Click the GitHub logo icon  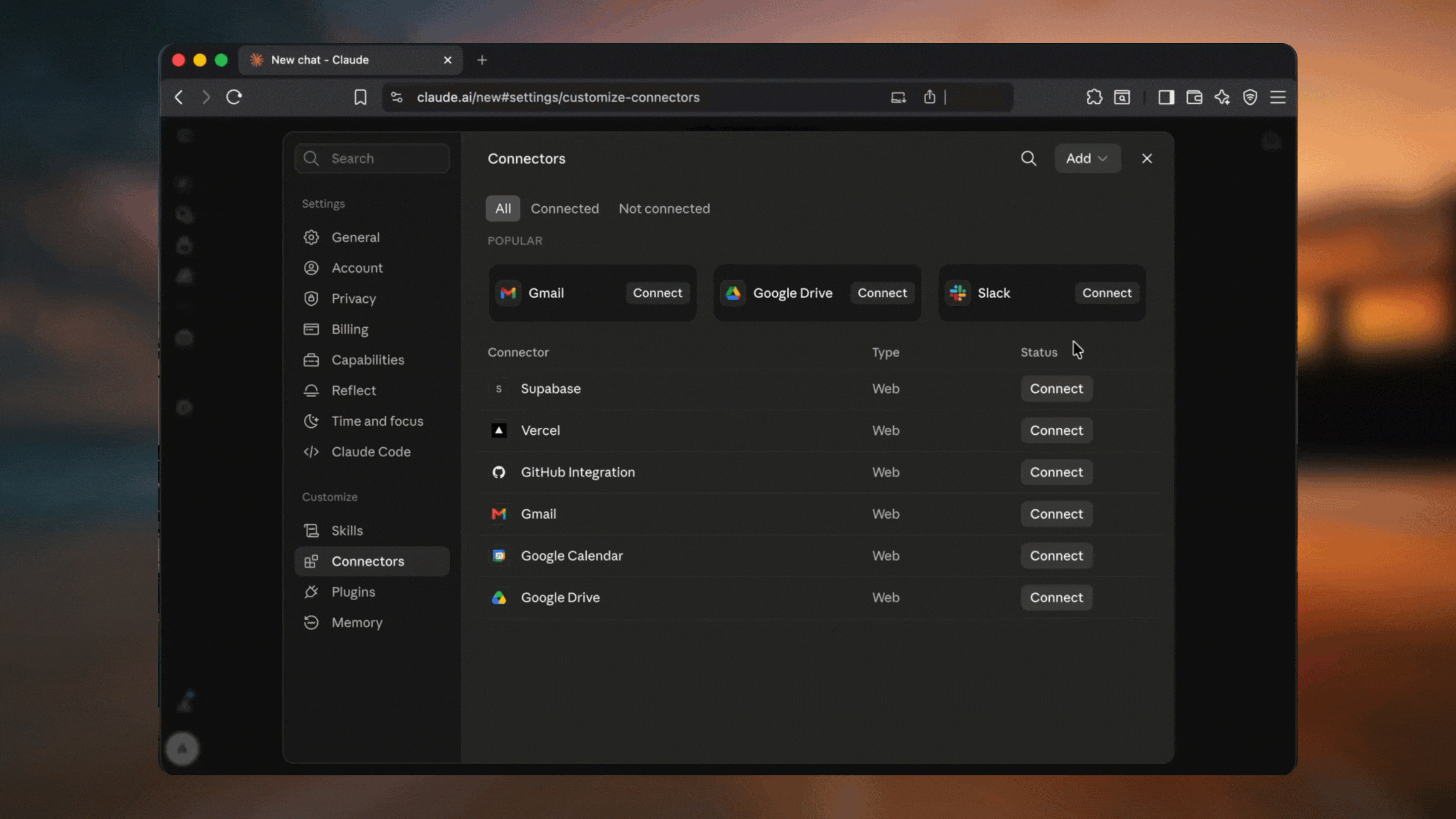499,472
